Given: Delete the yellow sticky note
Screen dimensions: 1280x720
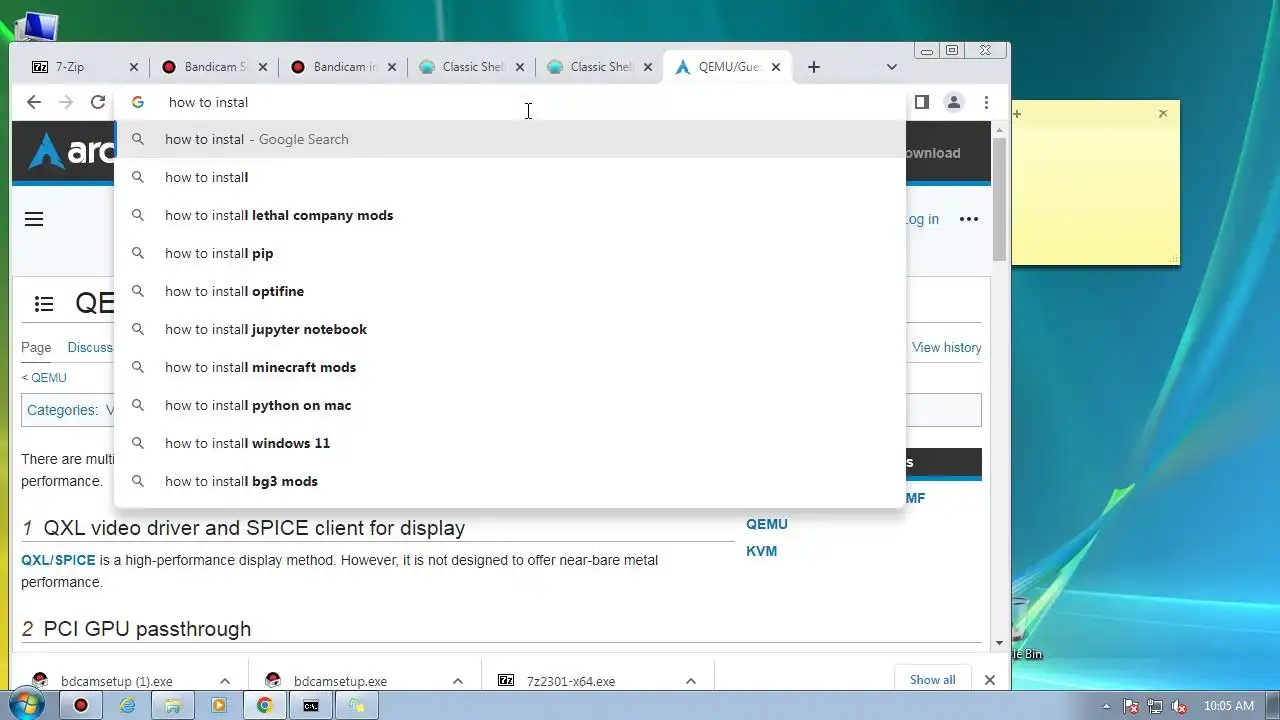Looking at the screenshot, I should coord(1163,114).
